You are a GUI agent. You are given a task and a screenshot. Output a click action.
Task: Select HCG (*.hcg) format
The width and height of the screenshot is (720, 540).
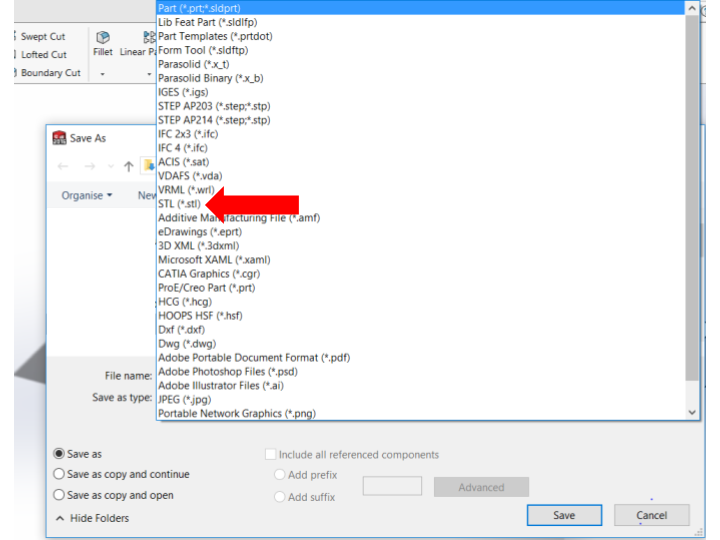[x=421, y=302]
